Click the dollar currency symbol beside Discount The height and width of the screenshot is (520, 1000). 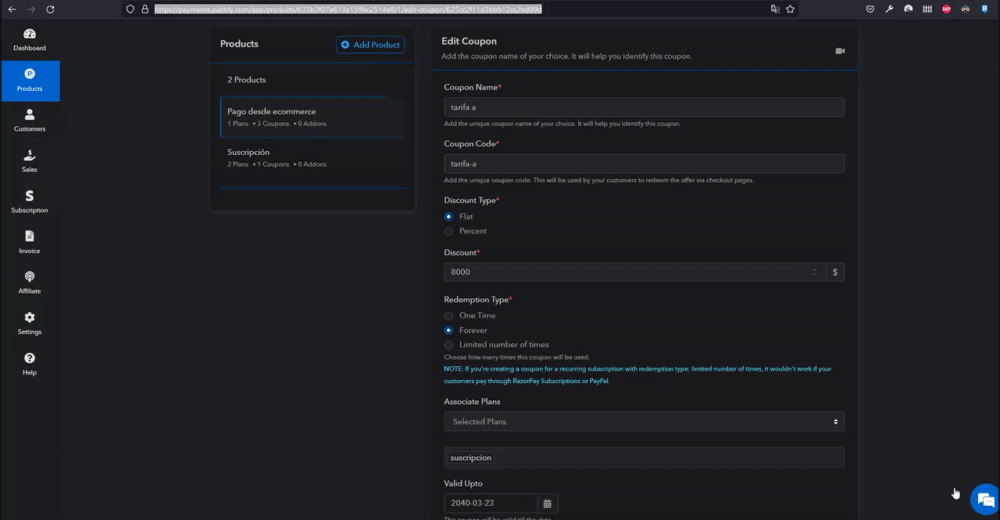(835, 272)
